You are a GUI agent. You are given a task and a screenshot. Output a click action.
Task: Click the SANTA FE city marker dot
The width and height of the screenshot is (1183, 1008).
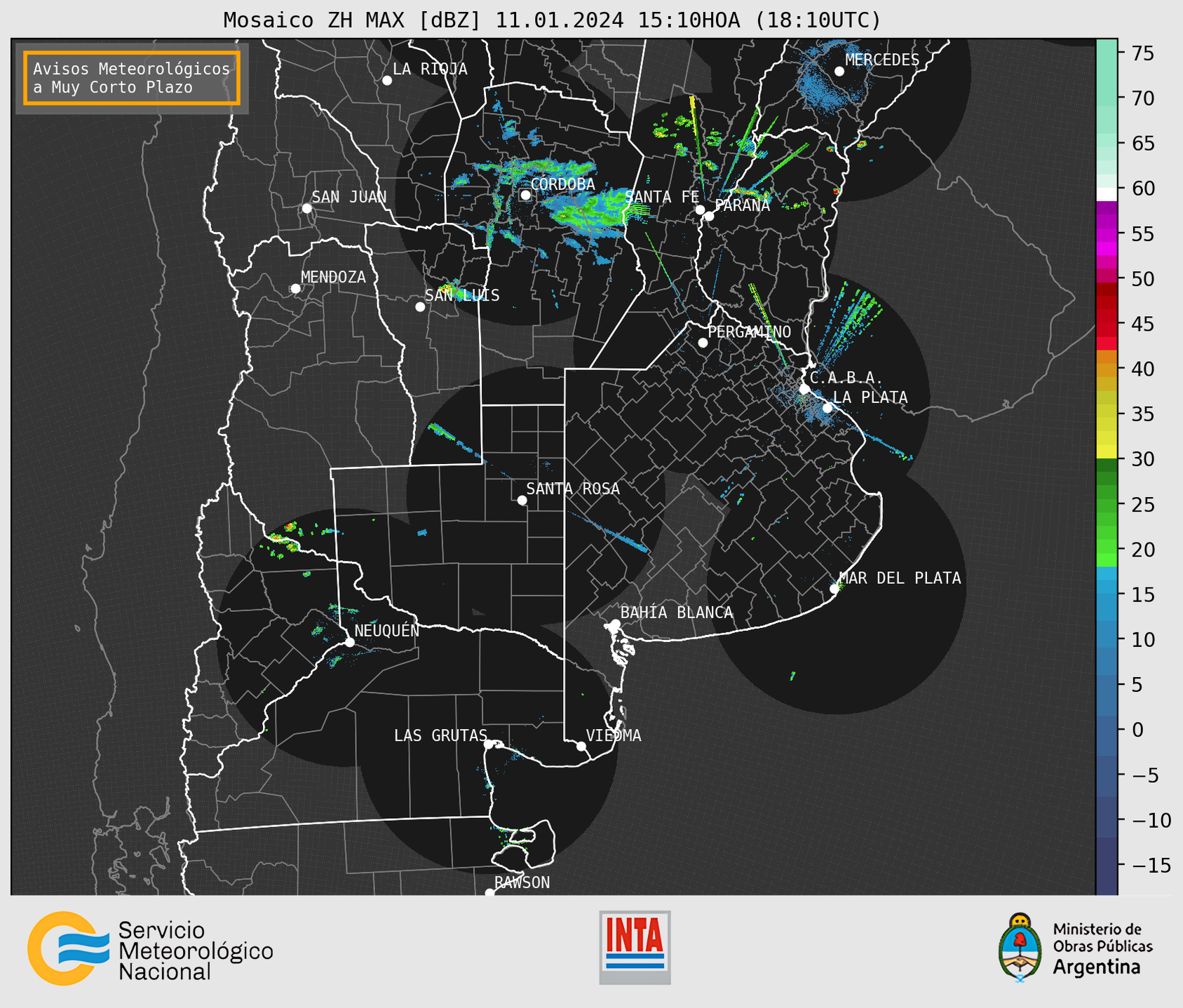click(x=700, y=210)
